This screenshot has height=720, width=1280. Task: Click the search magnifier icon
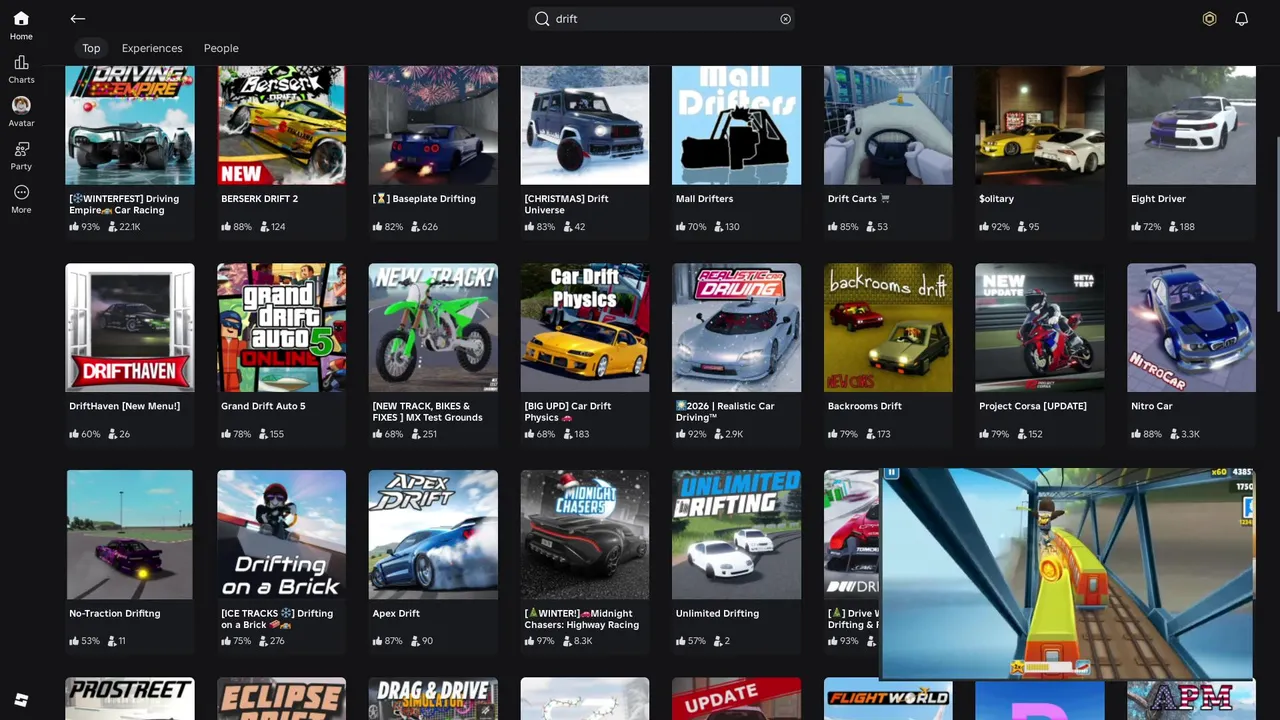point(542,19)
